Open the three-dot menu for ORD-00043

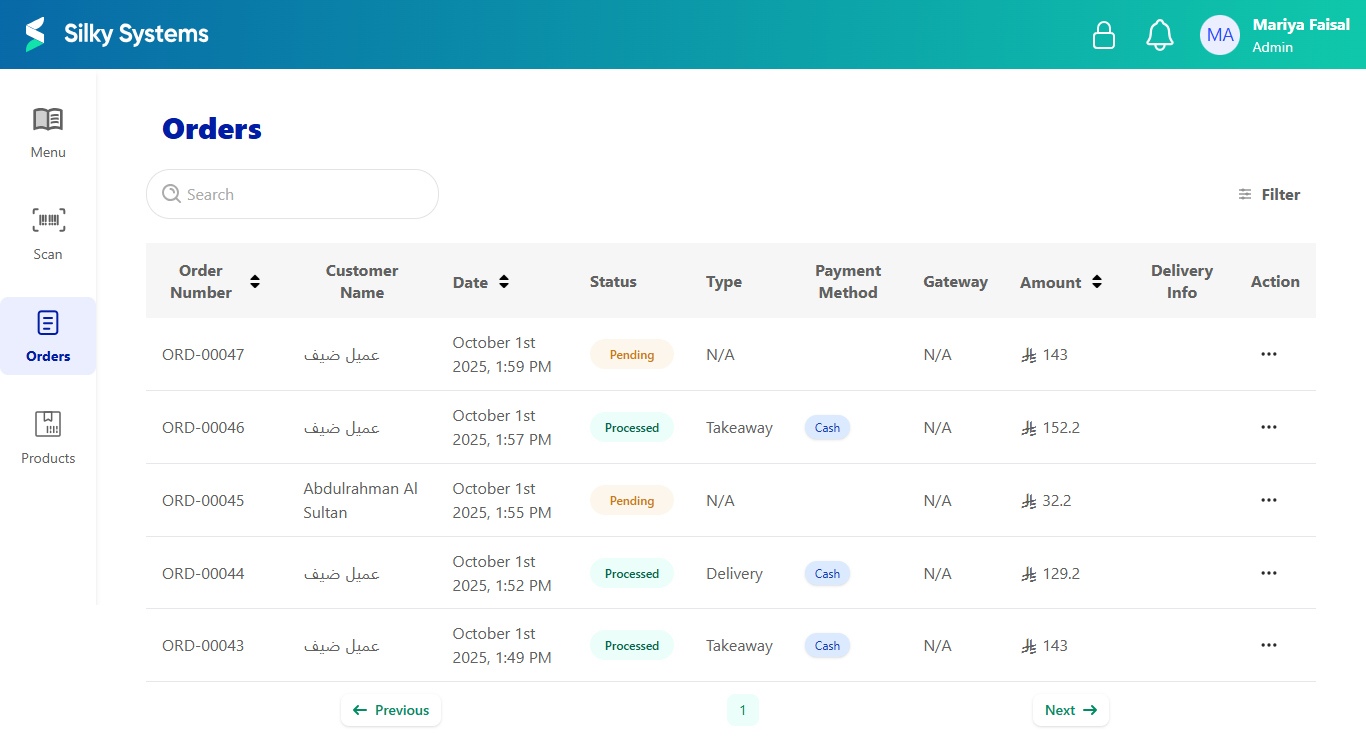click(x=1269, y=645)
